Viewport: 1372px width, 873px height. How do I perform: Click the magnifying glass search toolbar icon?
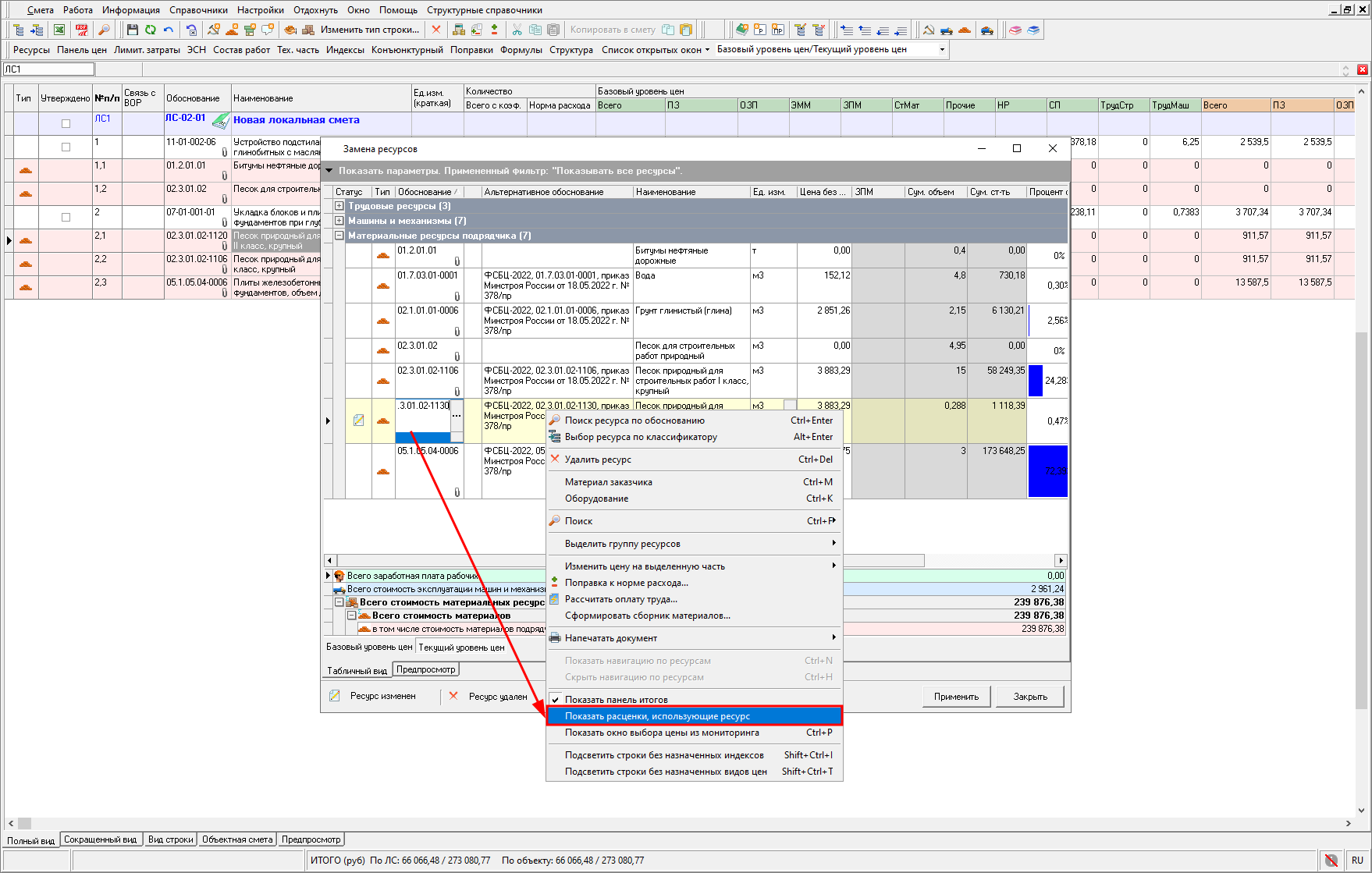pos(104,30)
